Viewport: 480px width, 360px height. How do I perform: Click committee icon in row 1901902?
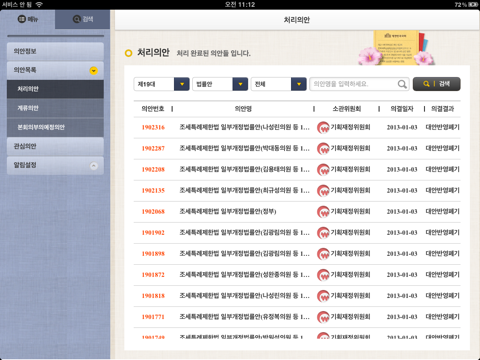point(323,233)
